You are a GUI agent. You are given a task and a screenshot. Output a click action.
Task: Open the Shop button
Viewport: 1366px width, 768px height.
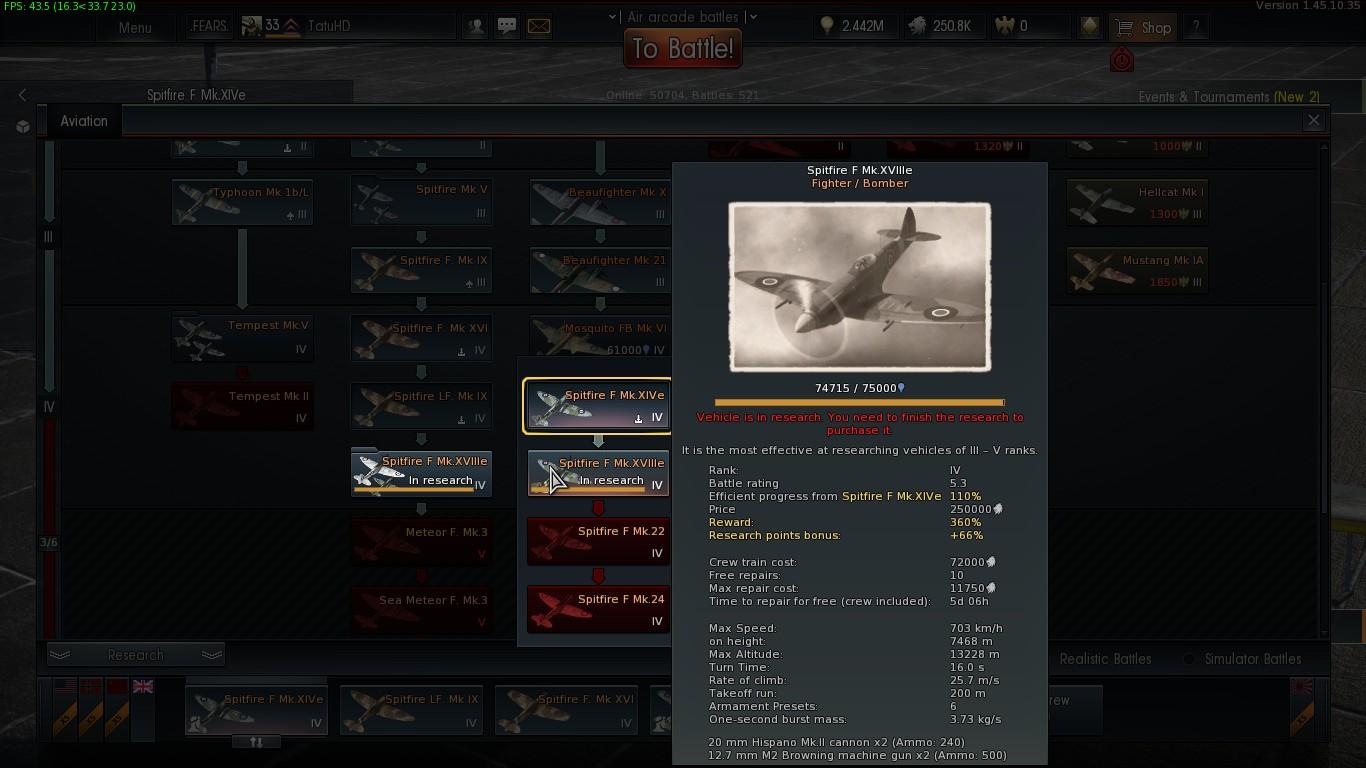[x=1144, y=27]
